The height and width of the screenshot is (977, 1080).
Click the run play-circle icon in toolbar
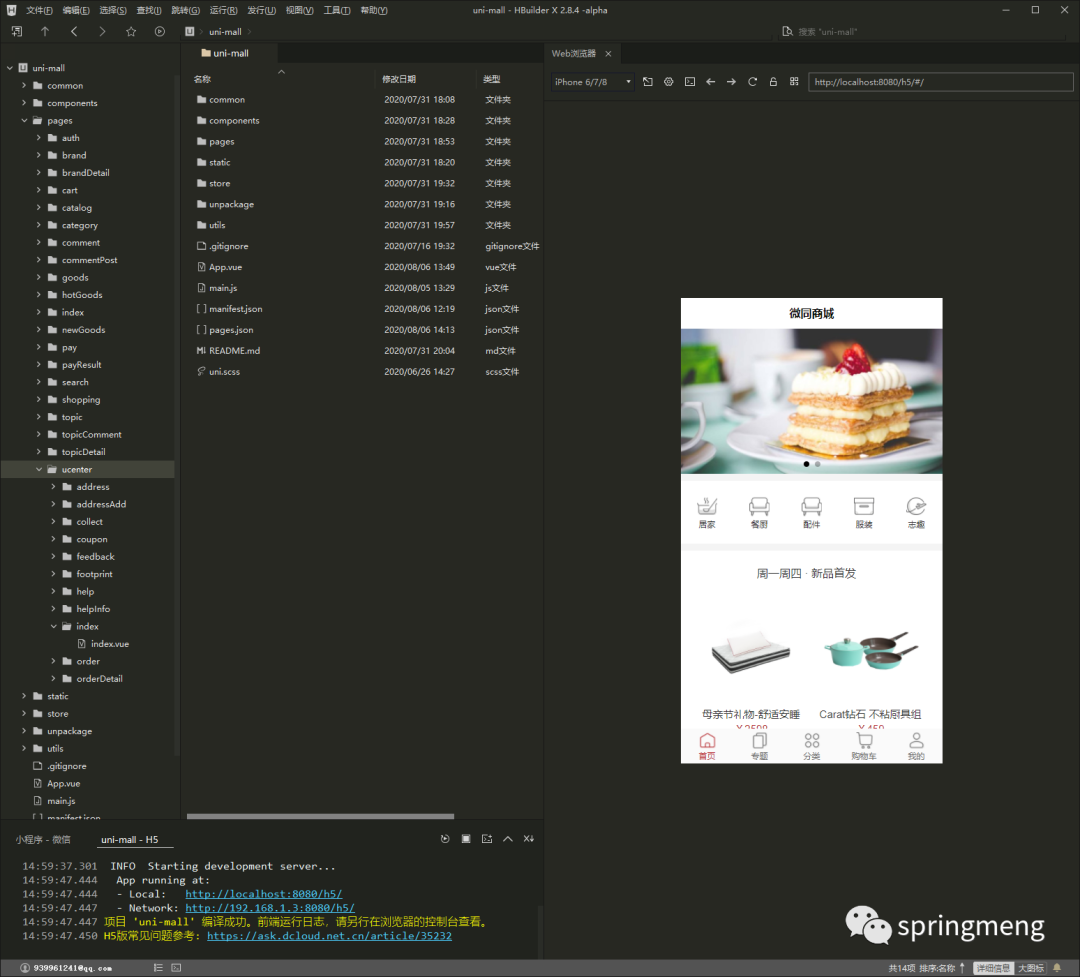pyautogui.click(x=160, y=32)
